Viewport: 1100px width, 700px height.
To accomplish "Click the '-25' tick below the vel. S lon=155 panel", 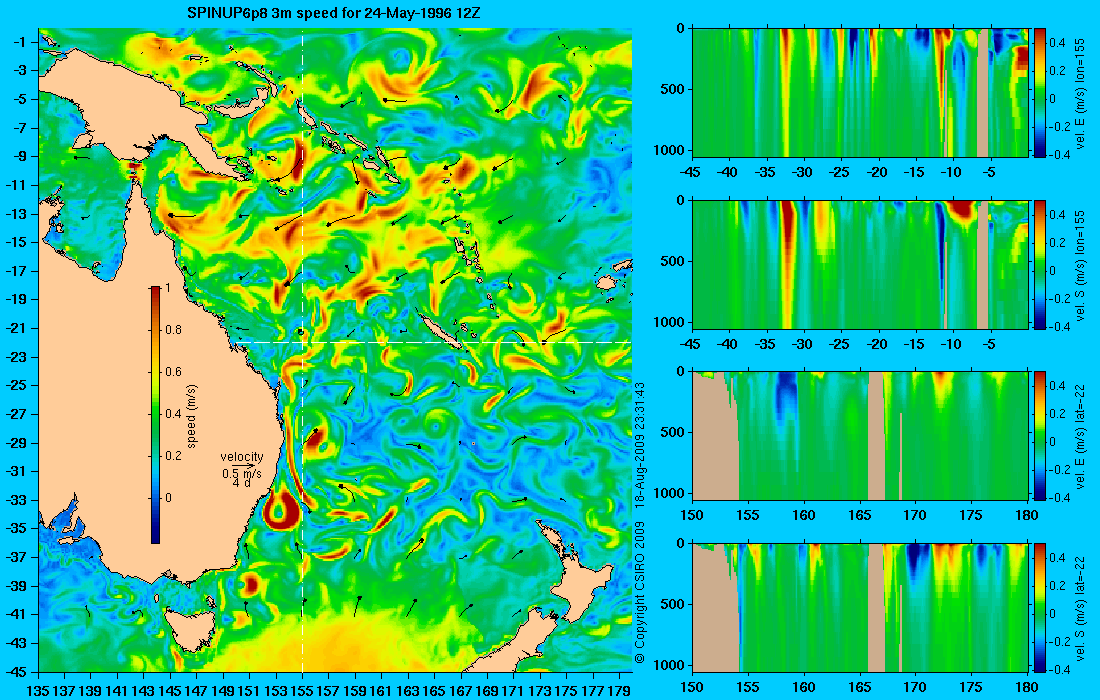I will 839,344.
